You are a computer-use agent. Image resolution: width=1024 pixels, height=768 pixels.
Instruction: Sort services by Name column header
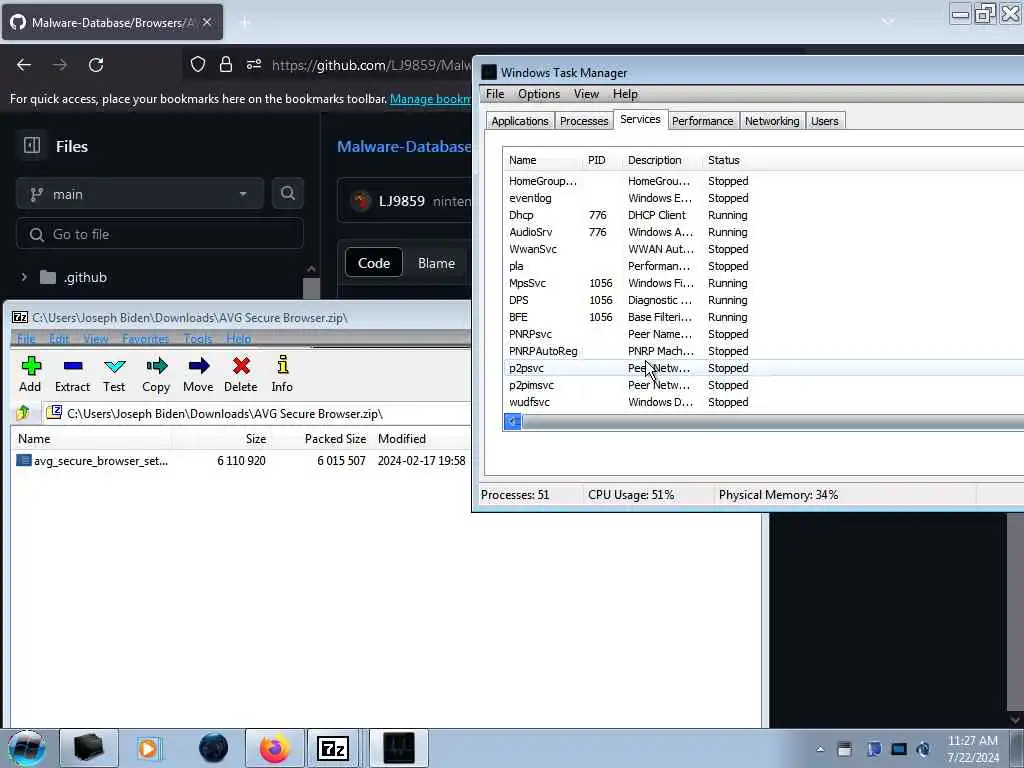point(542,160)
